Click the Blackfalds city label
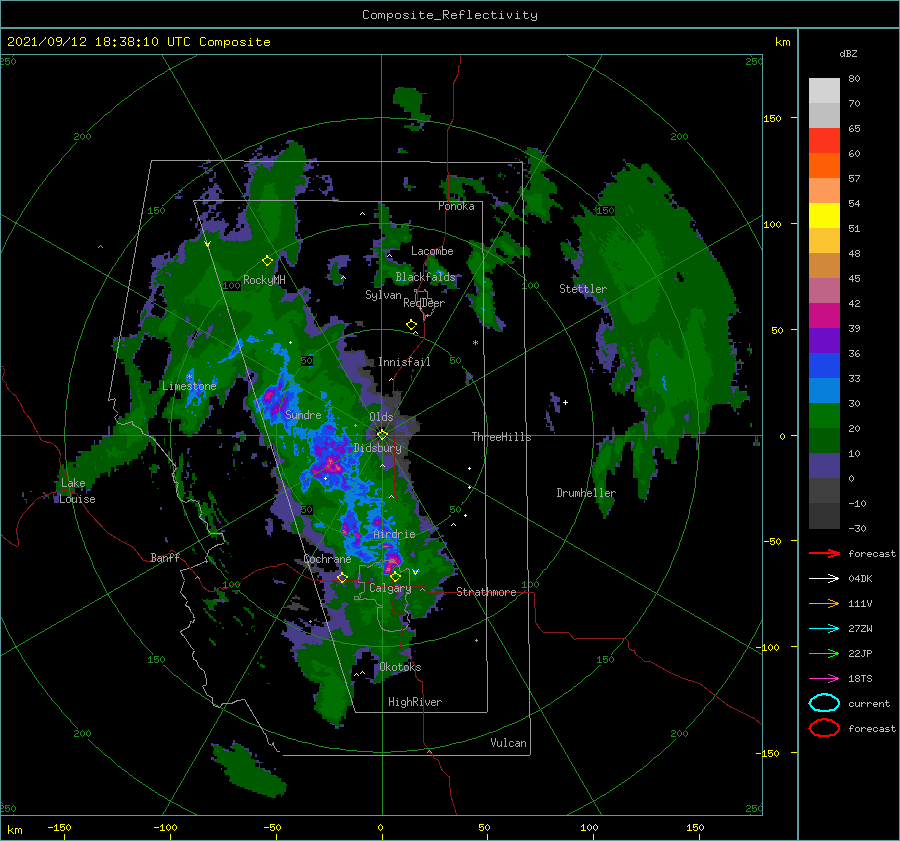This screenshot has width=900, height=841. 425,277
